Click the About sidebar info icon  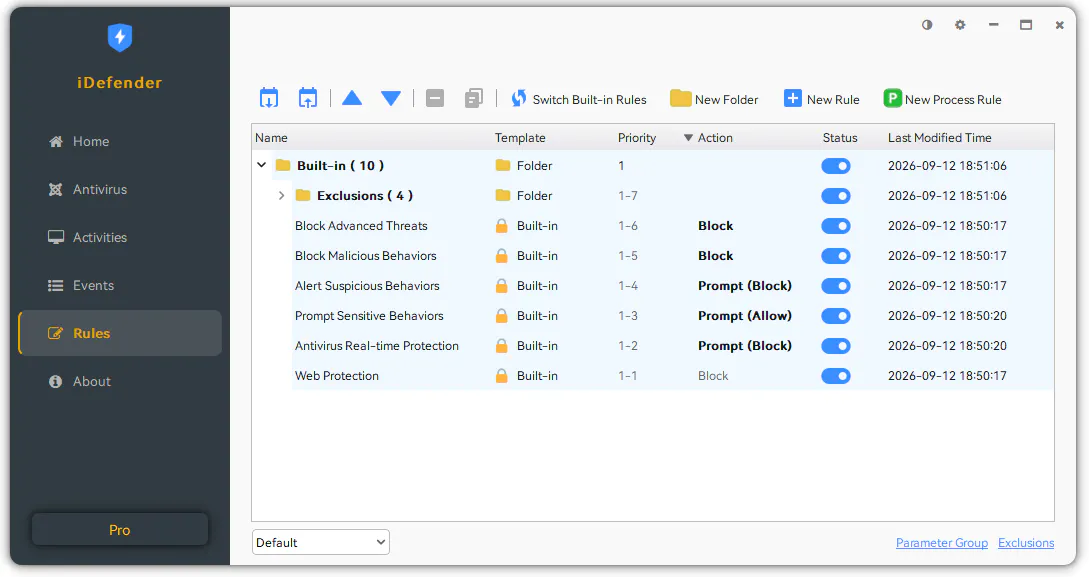[x=56, y=381]
